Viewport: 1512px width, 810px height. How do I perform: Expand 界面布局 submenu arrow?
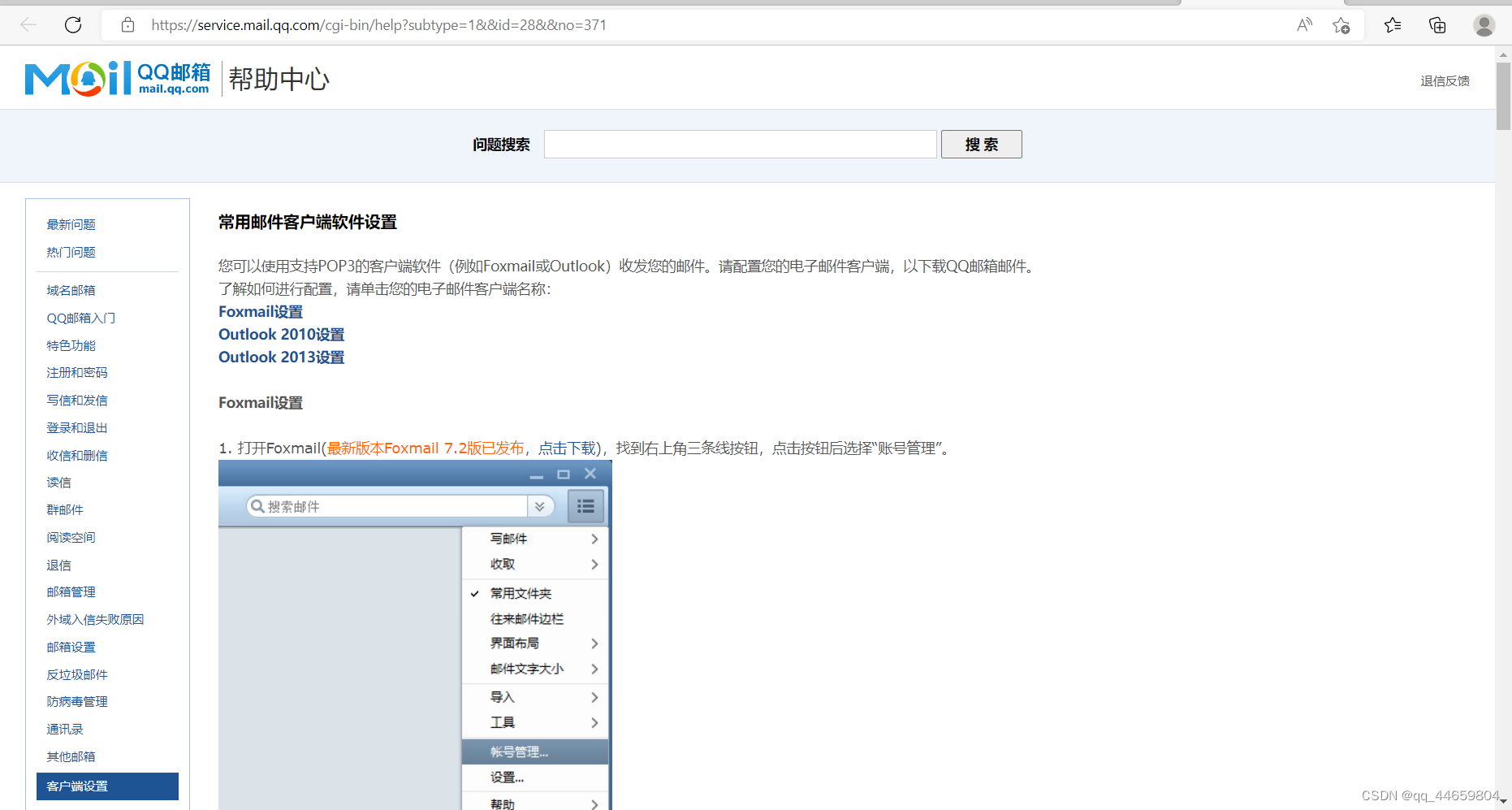click(594, 643)
